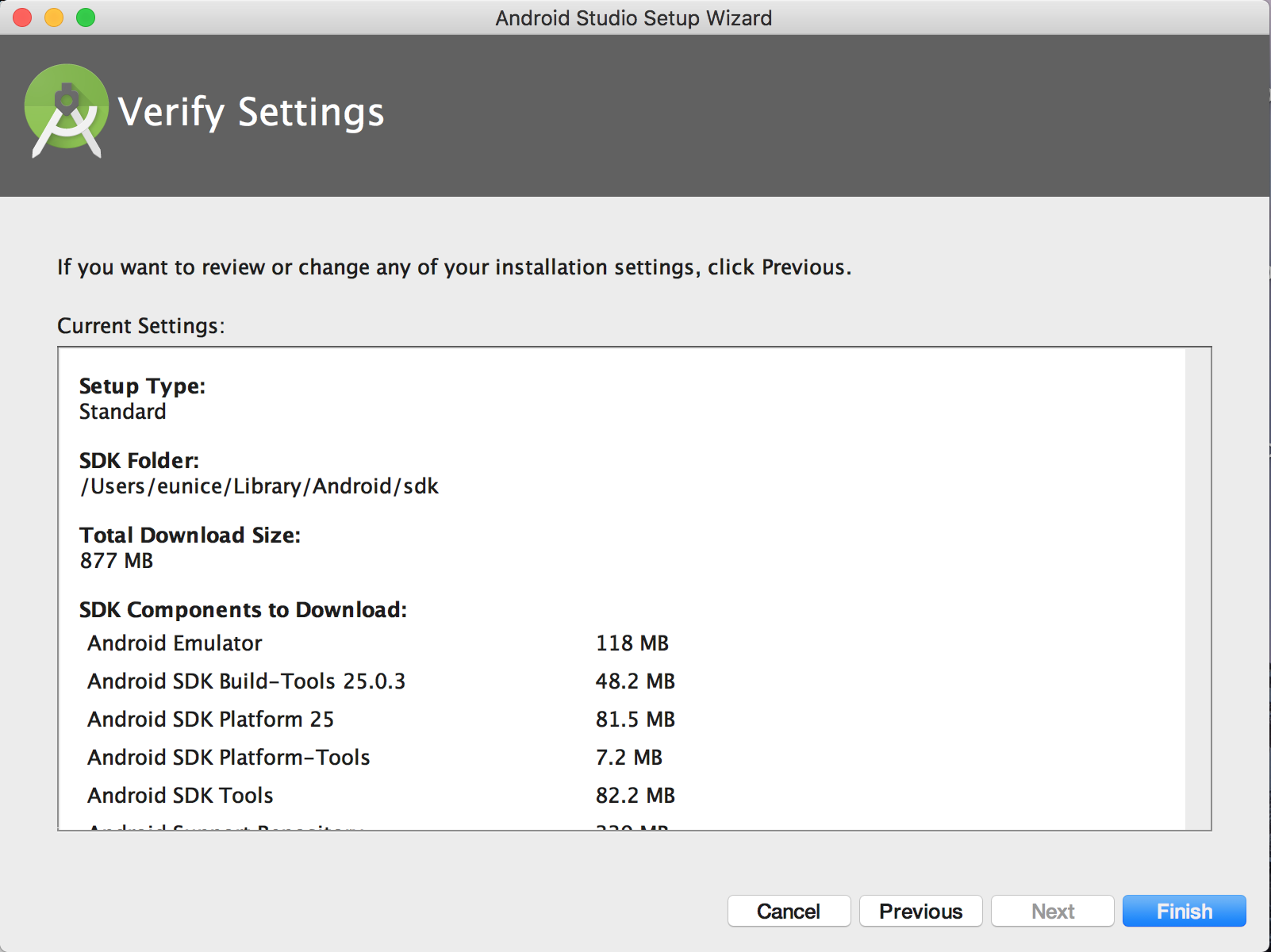Click the Android SDK Tools entry
This screenshot has height=952, width=1271.
(x=180, y=796)
